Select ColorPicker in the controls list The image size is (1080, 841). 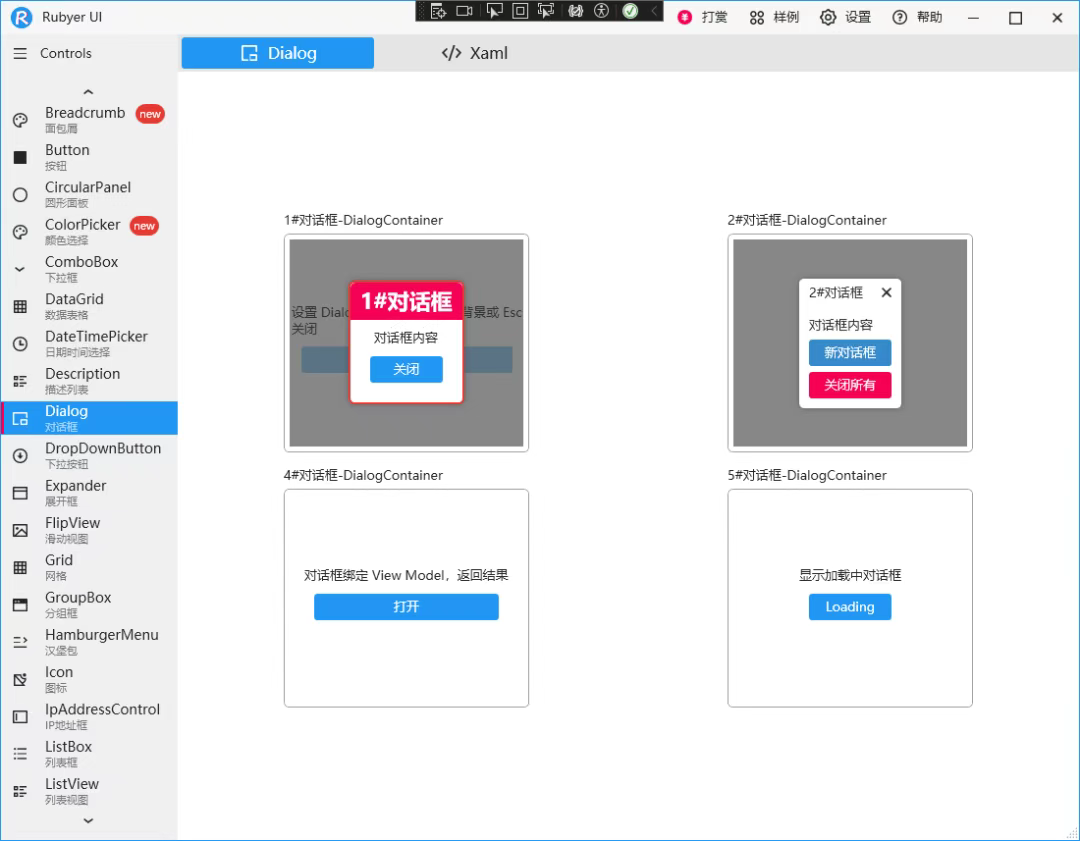pos(89,232)
